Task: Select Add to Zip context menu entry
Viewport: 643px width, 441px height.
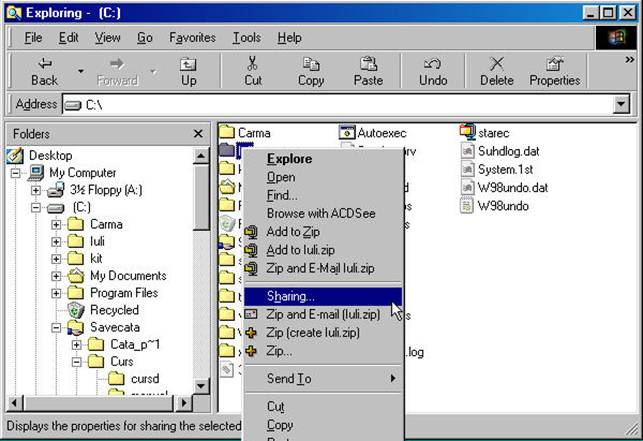Action: pyautogui.click(x=292, y=232)
